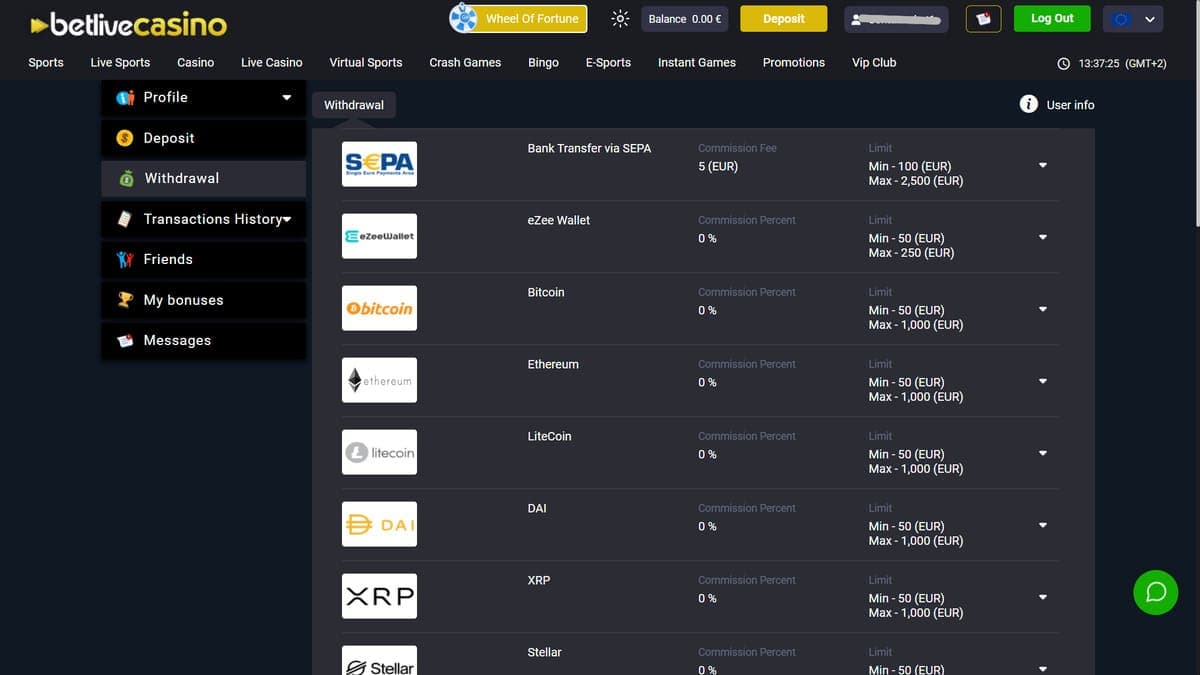Open Friends in the sidebar
The width and height of the screenshot is (1200, 675).
click(x=204, y=259)
